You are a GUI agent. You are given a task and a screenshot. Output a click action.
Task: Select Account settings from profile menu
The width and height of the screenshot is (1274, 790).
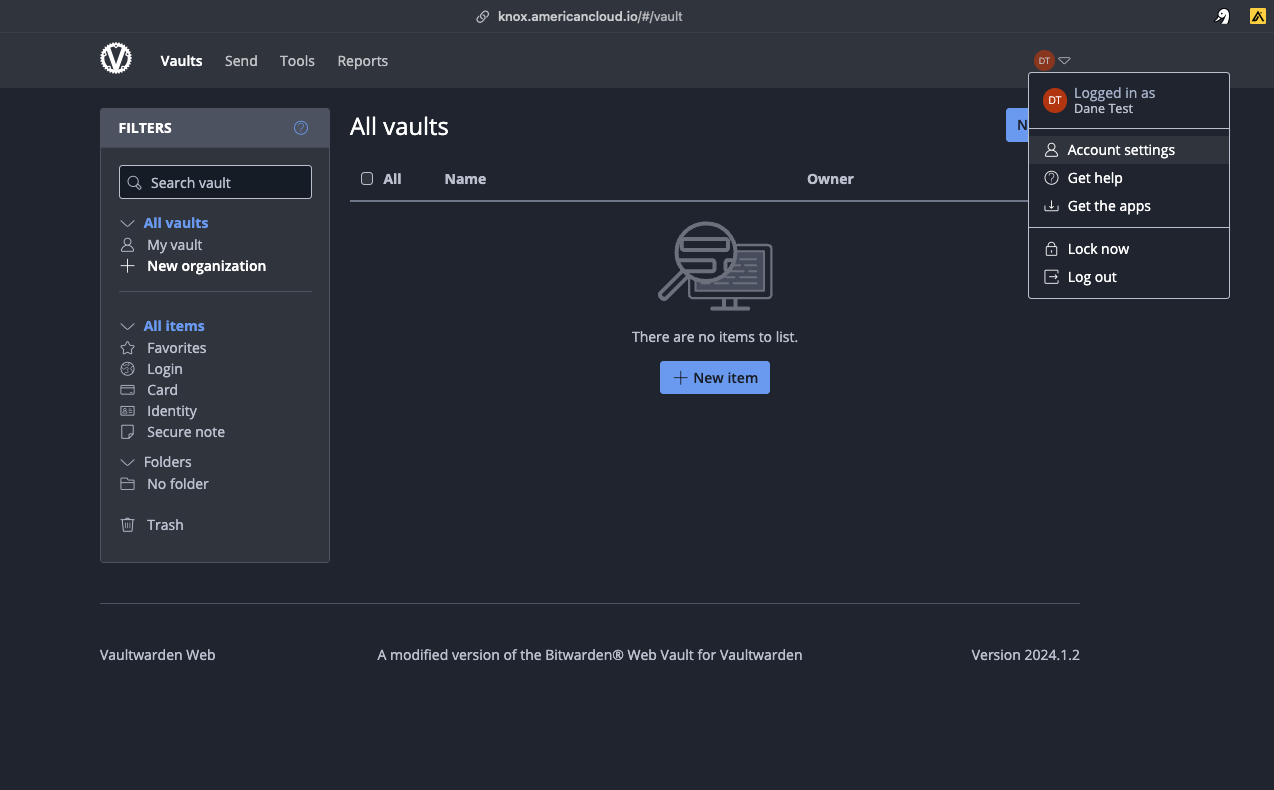click(1120, 150)
